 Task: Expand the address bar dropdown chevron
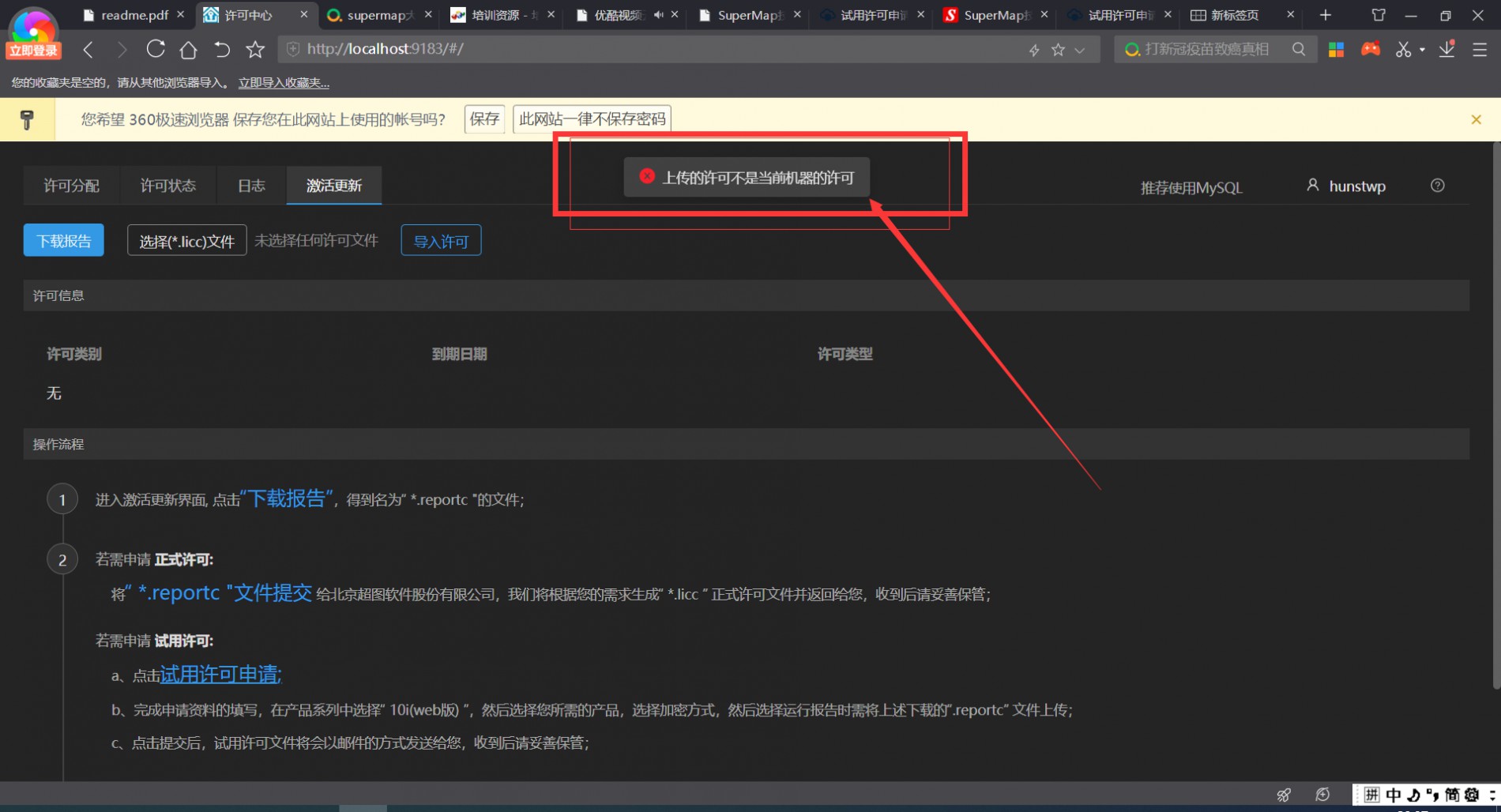(1080, 50)
